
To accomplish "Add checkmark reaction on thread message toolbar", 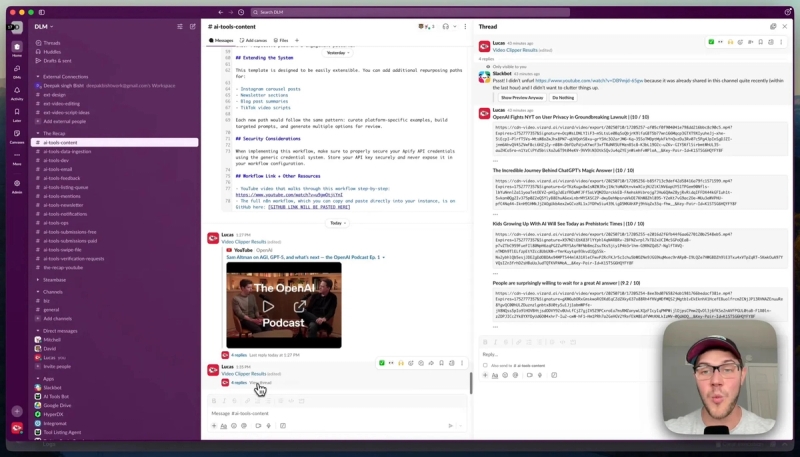I will [711, 42].
